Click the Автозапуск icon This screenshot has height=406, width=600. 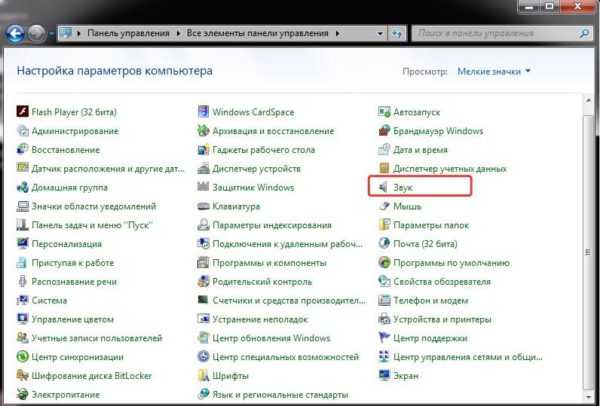(384, 112)
